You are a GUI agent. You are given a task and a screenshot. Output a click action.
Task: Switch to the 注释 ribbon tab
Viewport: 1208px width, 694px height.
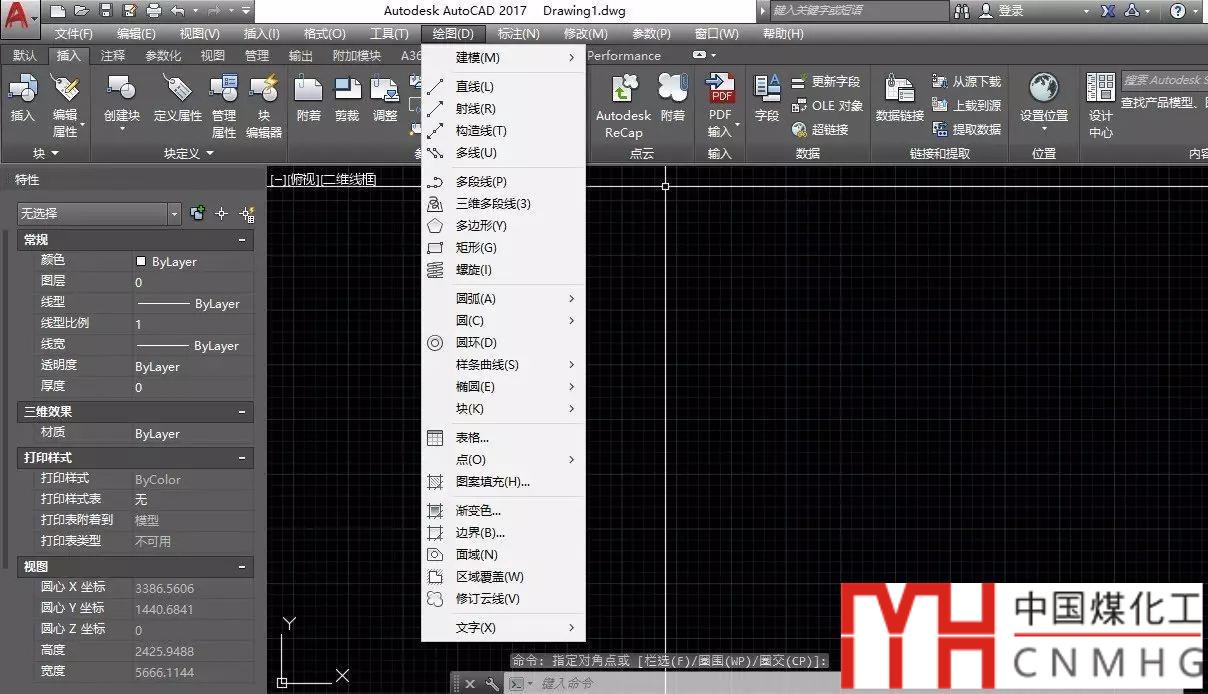113,56
